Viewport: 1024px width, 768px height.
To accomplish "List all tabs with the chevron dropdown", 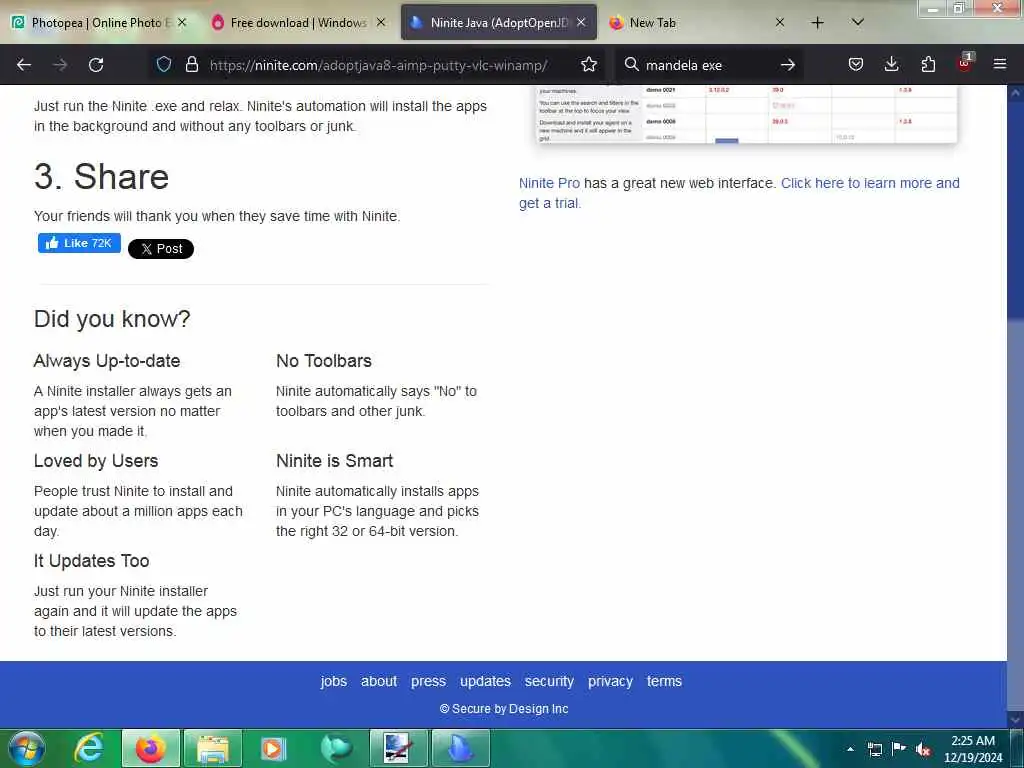I will [858, 22].
